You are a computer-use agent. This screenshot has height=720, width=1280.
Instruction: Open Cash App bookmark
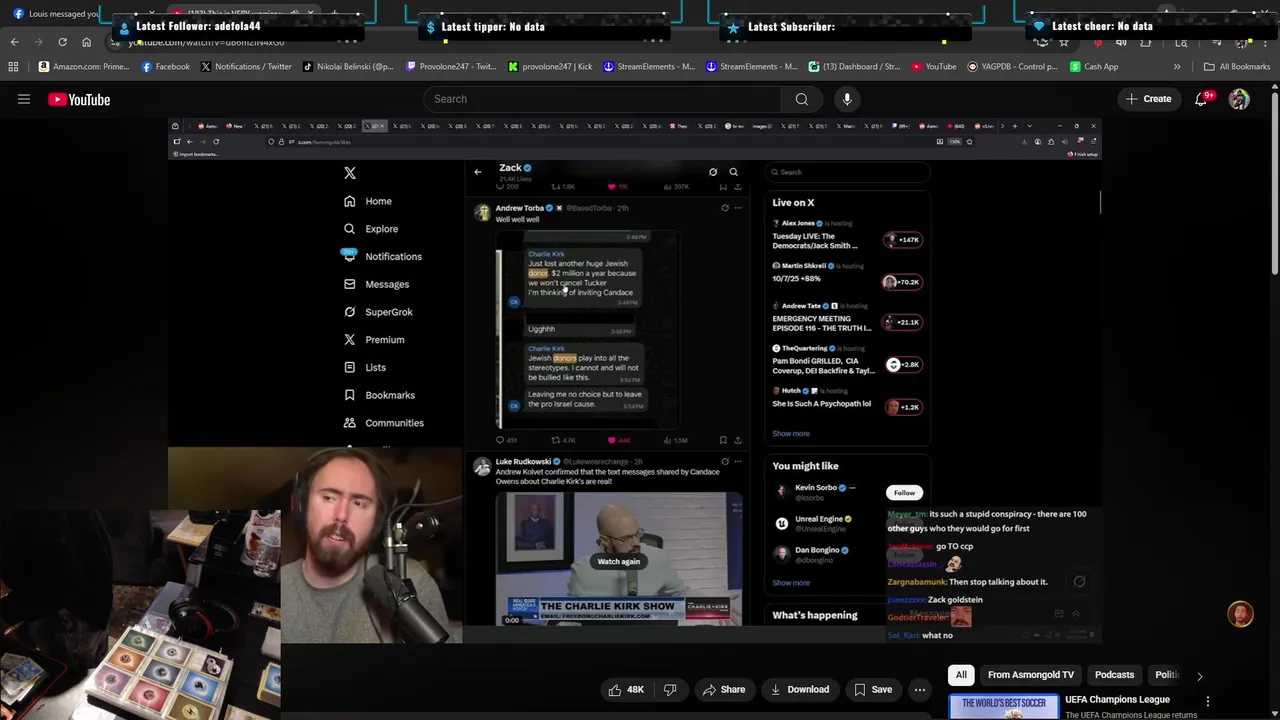click(1094, 67)
